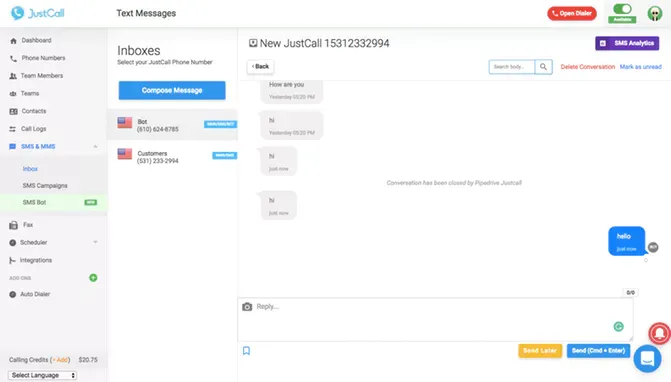Click the US flag for Bot inbox

[125, 123]
